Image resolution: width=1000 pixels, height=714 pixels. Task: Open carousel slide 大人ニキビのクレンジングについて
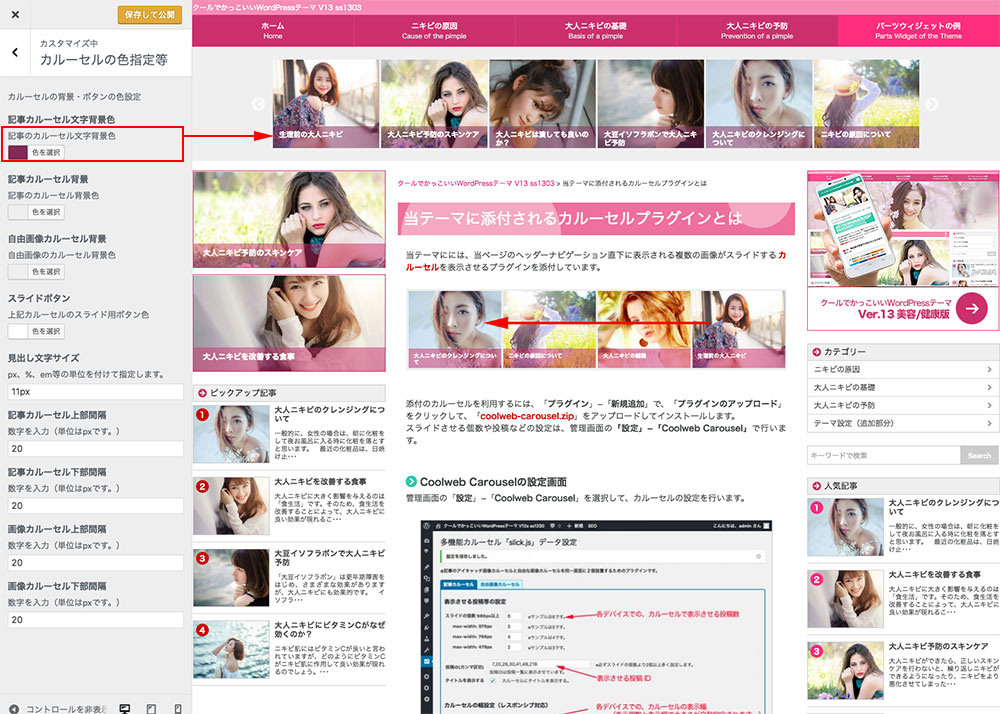[759, 104]
